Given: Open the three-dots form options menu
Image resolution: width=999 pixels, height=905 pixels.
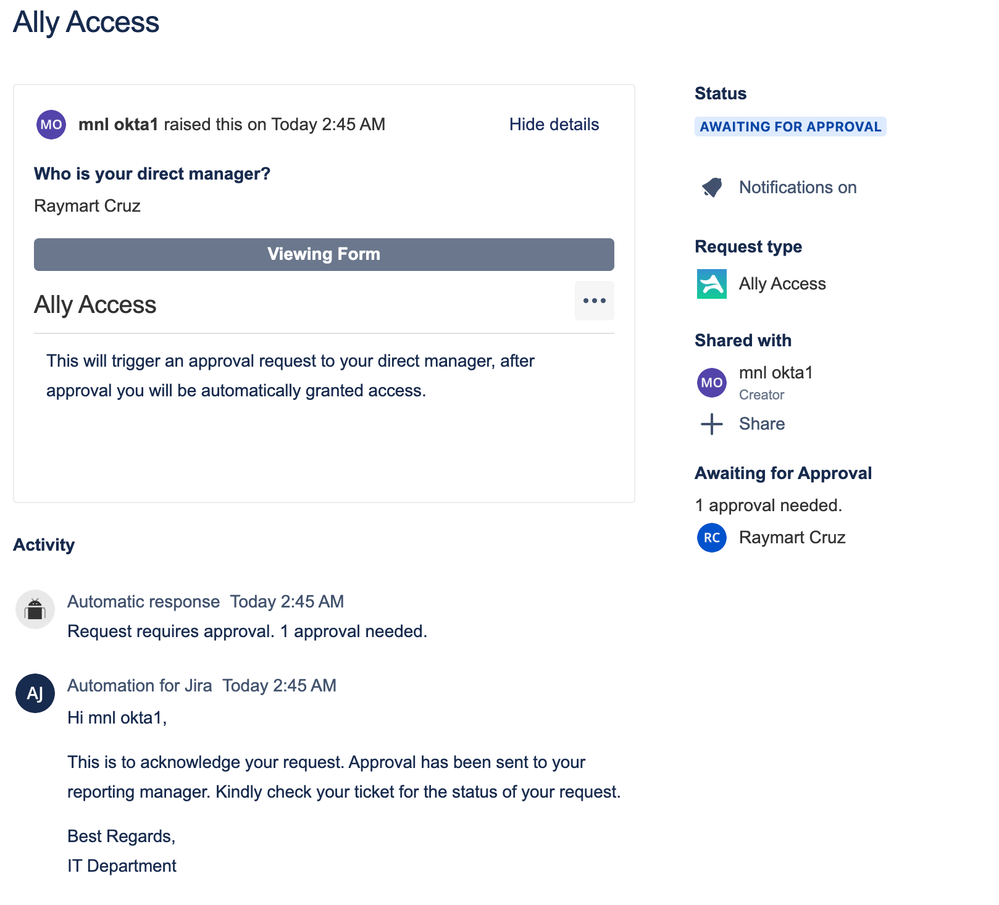Looking at the screenshot, I should [594, 301].
